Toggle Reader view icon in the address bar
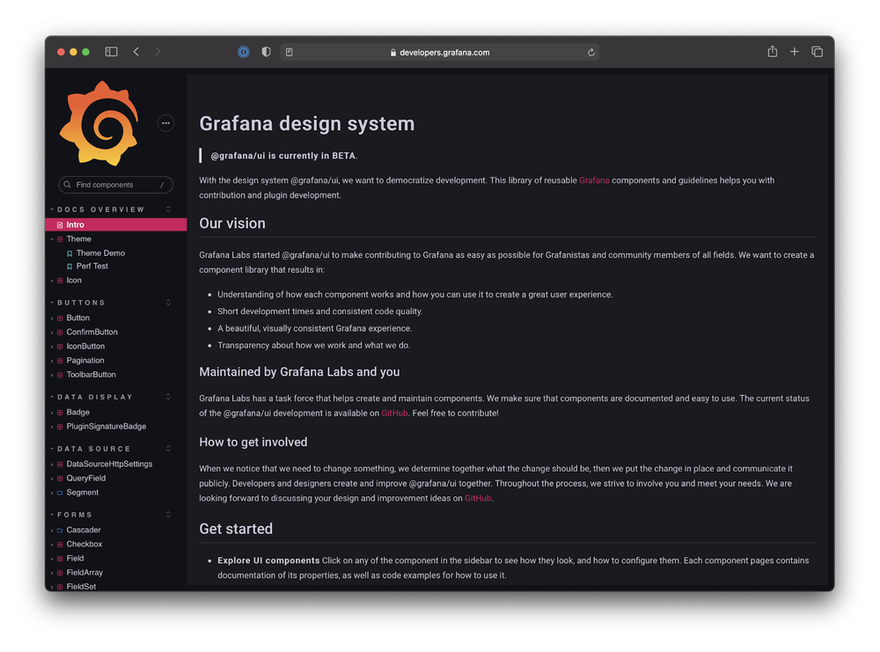 (x=289, y=52)
